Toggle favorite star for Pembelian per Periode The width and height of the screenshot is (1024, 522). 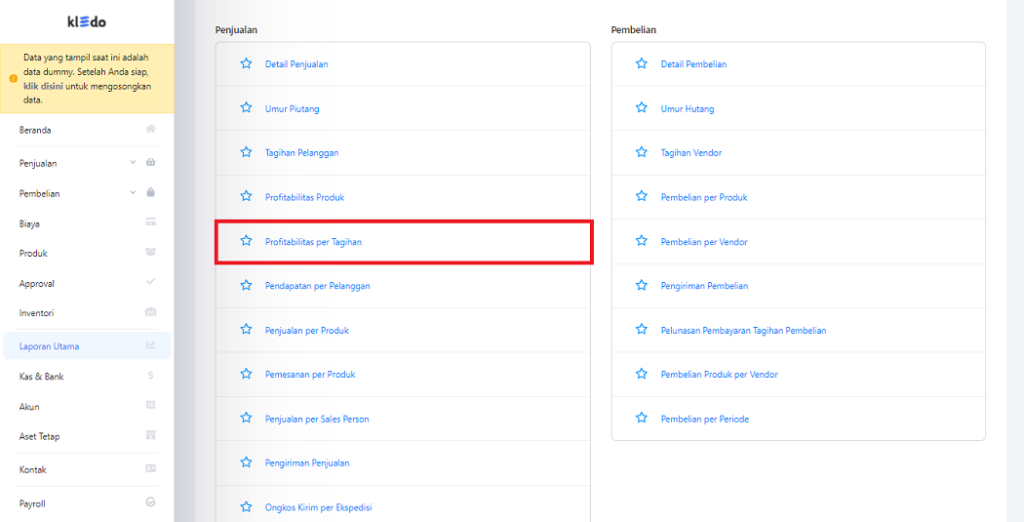pyautogui.click(x=641, y=417)
